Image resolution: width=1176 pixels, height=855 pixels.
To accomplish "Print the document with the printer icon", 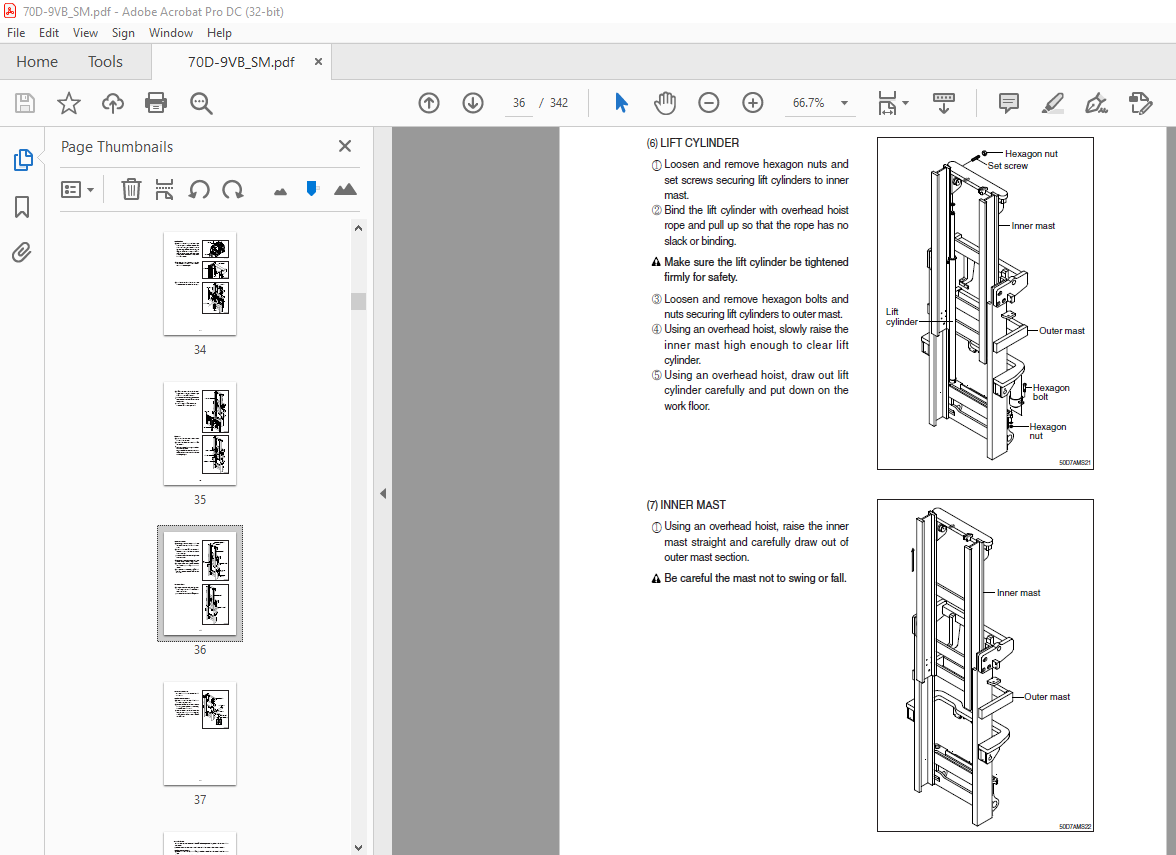I will tap(156, 103).
